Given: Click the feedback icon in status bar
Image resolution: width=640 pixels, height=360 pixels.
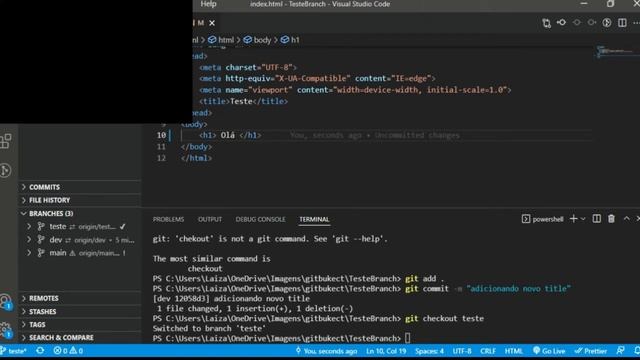Looking at the screenshot, I should pyautogui.click(x=620, y=351).
